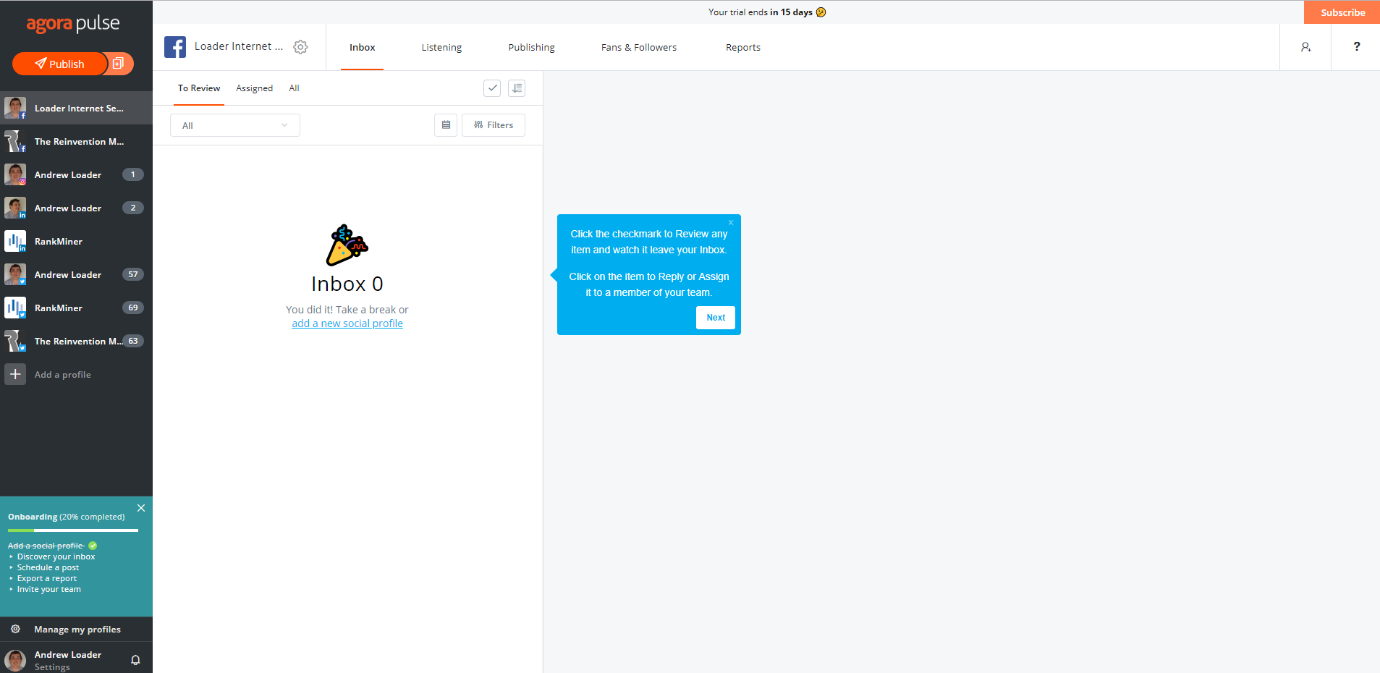
Task: Show the Assigned inbox items
Action: tap(254, 88)
